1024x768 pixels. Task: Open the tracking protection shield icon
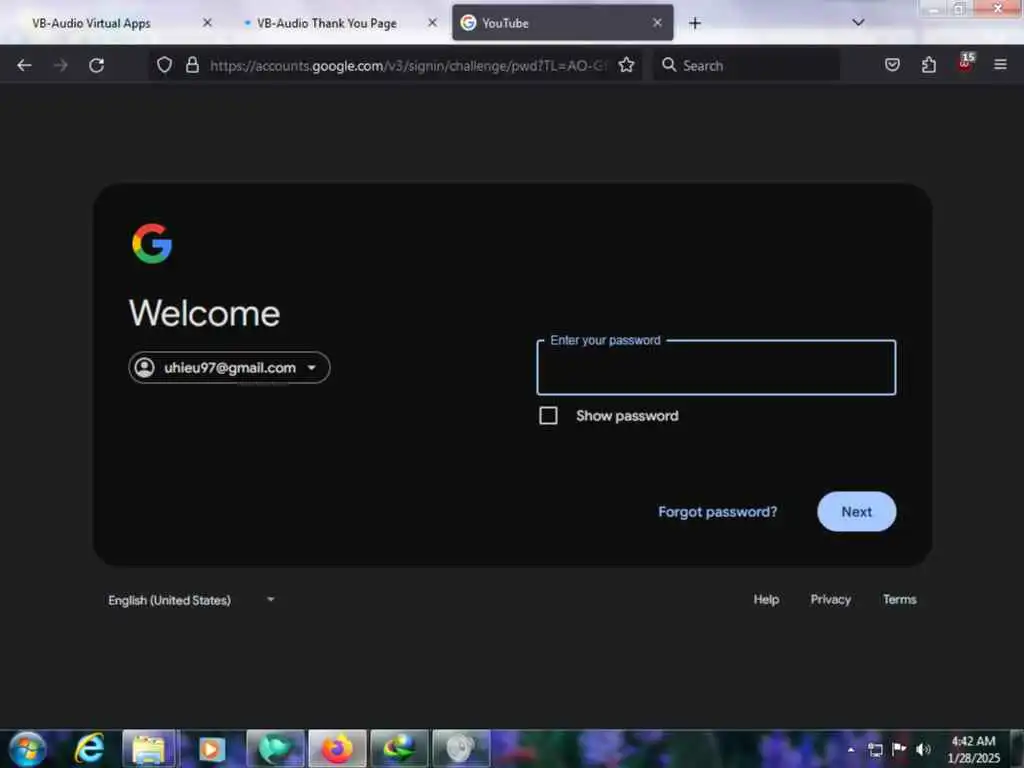coord(165,65)
